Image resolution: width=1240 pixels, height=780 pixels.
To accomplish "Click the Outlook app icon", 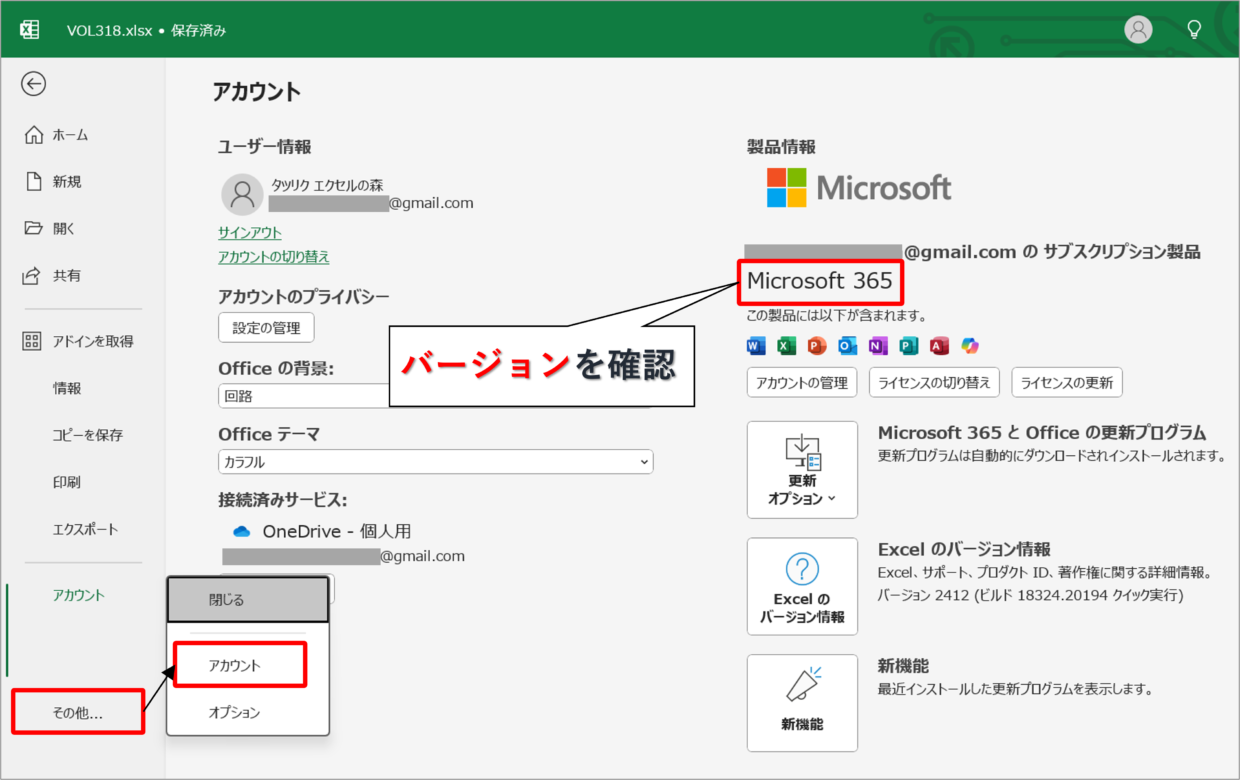I will point(848,346).
